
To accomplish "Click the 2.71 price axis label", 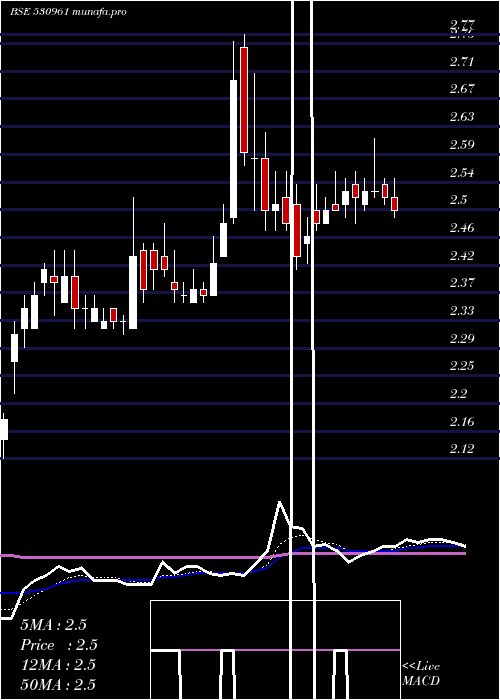I will 462,62.
